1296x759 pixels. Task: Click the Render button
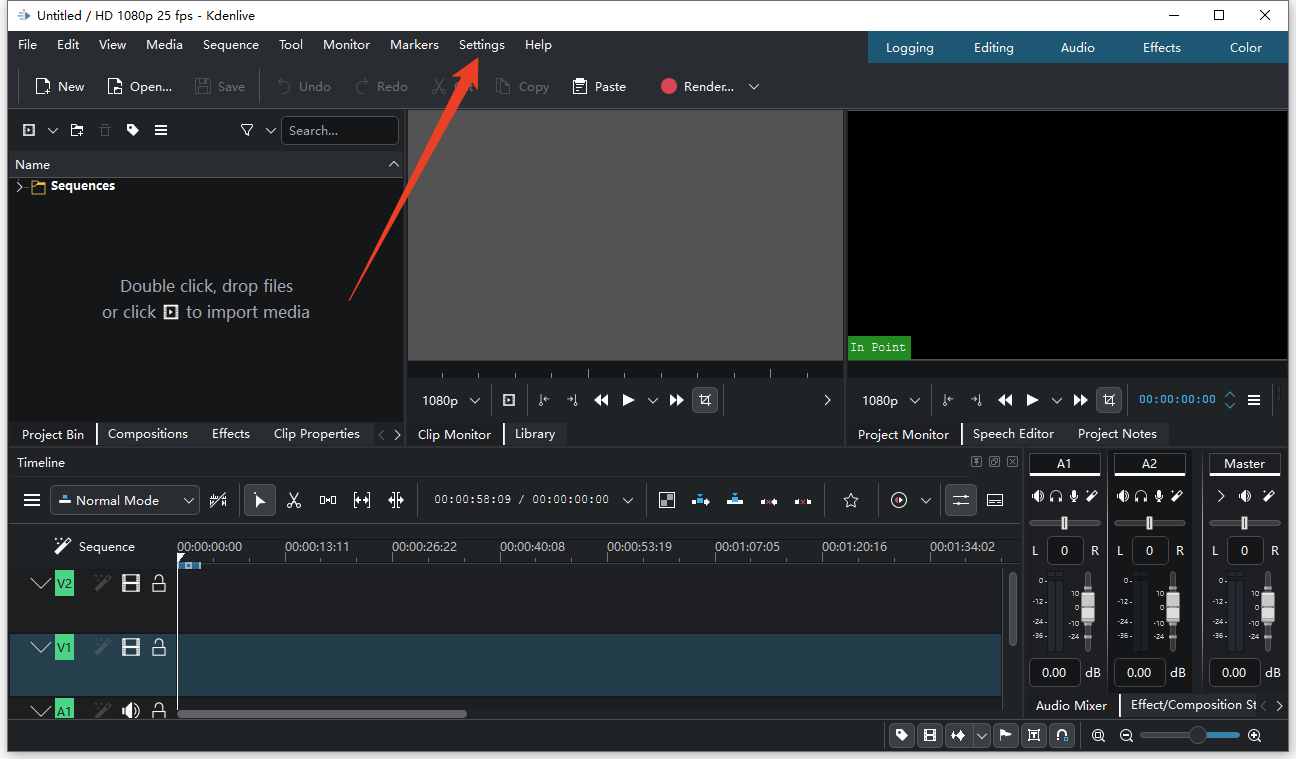point(698,87)
